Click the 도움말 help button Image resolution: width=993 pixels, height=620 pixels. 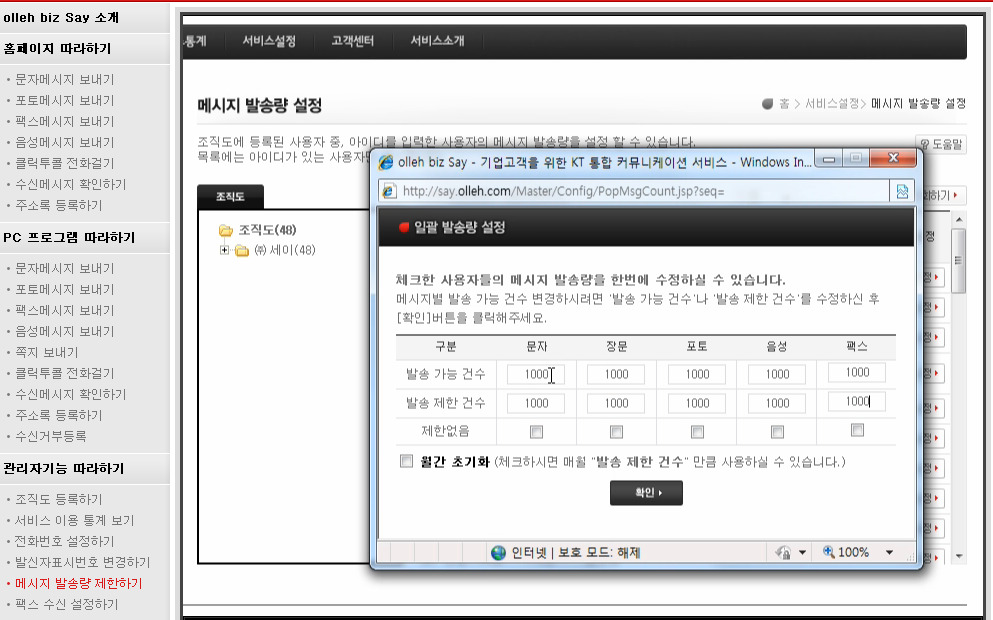[x=941, y=144]
